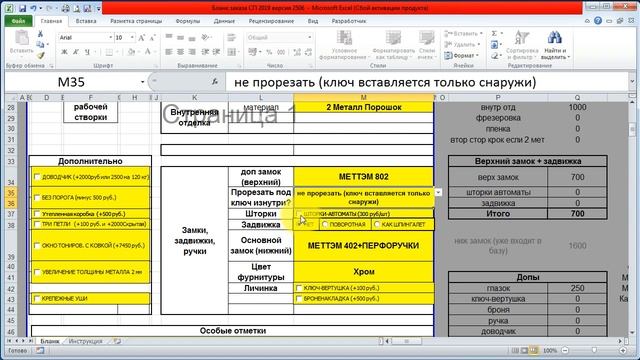This screenshot has width=640, height=360.
Task: Open the font size dropdown
Action: tap(132, 38)
